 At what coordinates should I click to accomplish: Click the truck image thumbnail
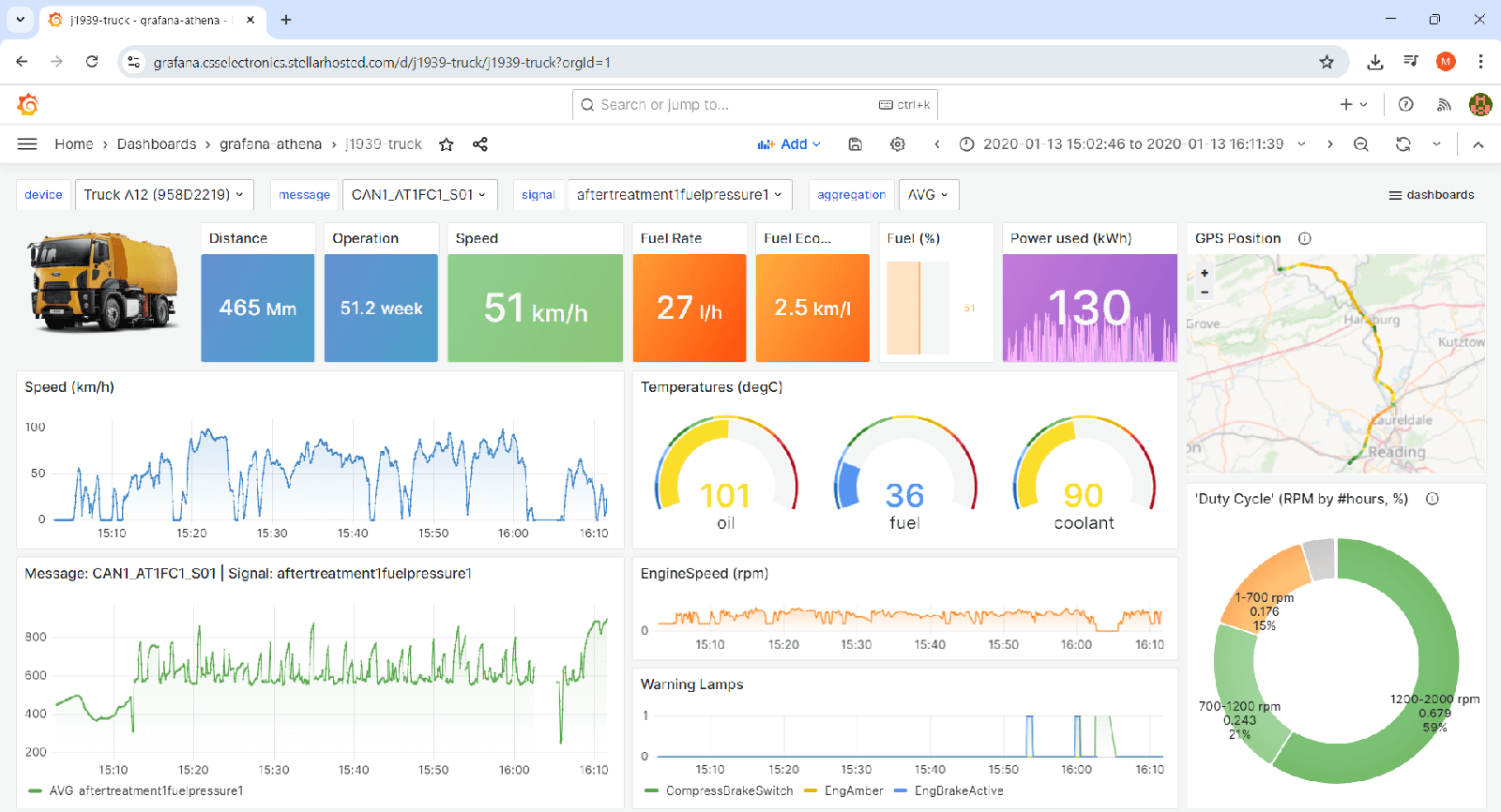point(103,281)
